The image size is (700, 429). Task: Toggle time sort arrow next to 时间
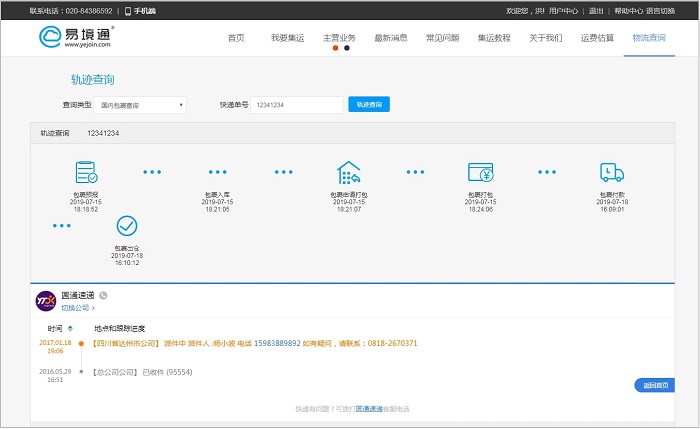(70, 328)
